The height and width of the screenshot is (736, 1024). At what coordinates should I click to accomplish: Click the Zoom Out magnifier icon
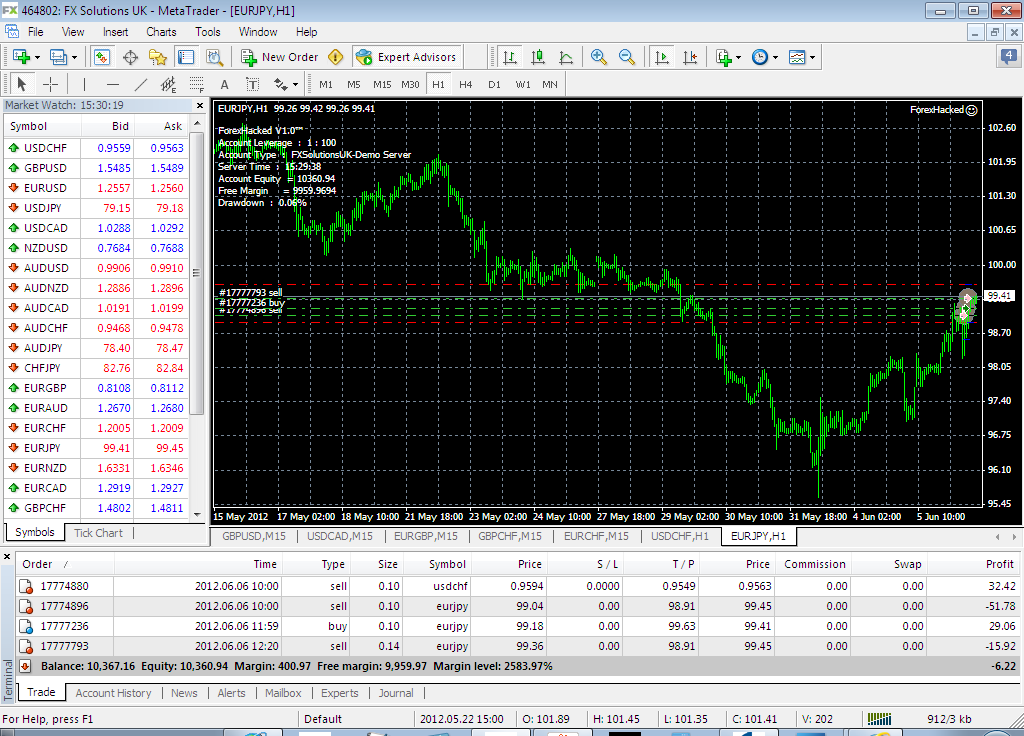coord(627,57)
